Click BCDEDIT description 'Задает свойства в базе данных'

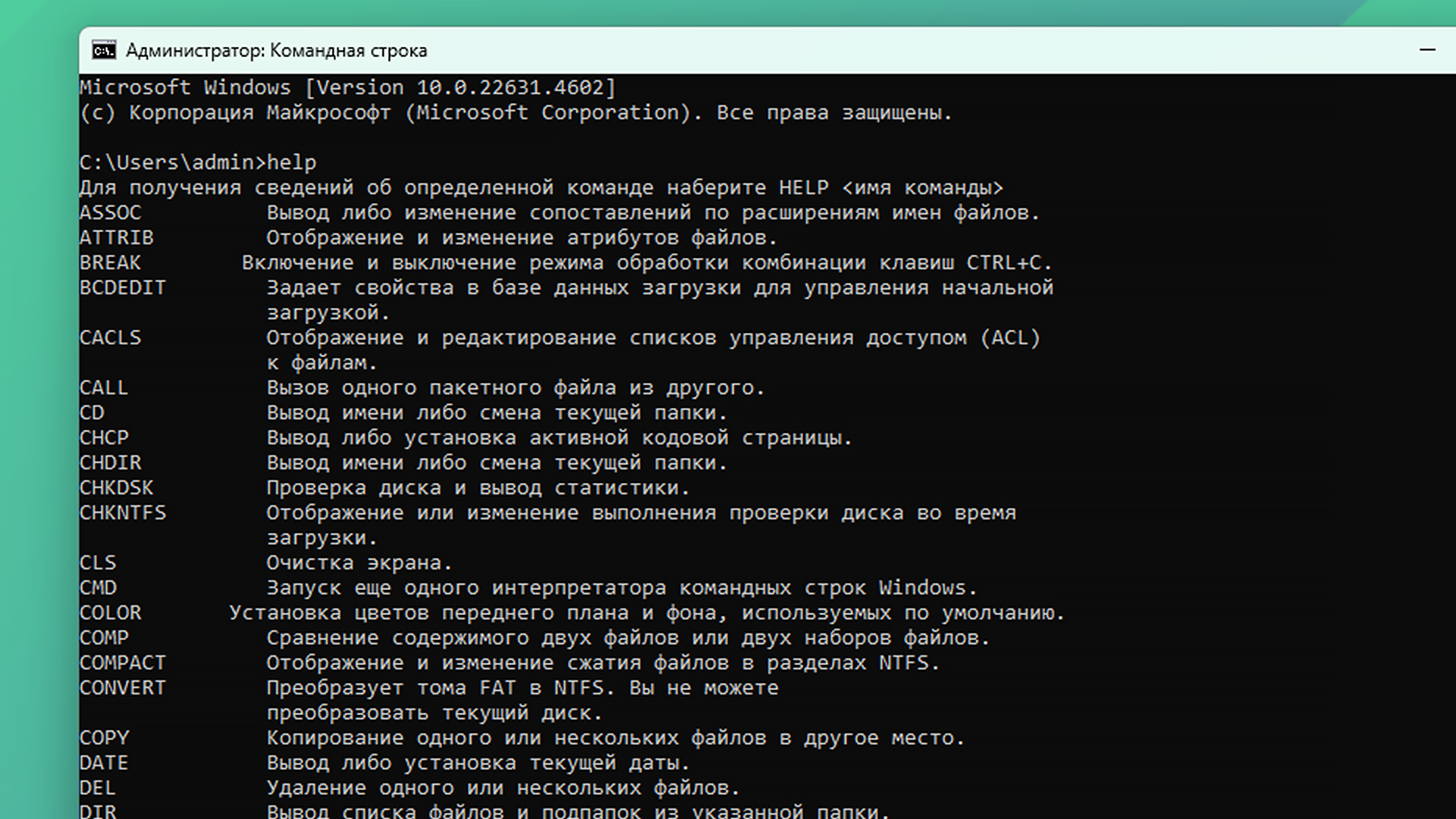pos(660,287)
